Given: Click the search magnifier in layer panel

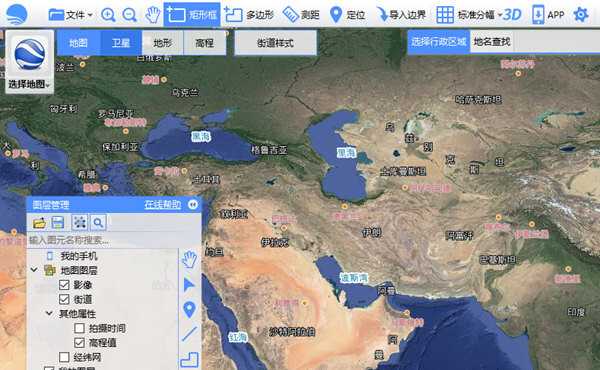Looking at the screenshot, I should [x=98, y=222].
